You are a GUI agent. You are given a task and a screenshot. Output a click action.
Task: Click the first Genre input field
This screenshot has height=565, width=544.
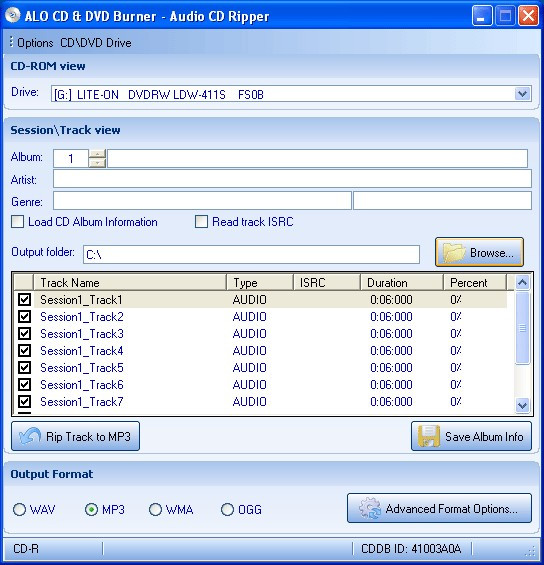pyautogui.click(x=202, y=200)
